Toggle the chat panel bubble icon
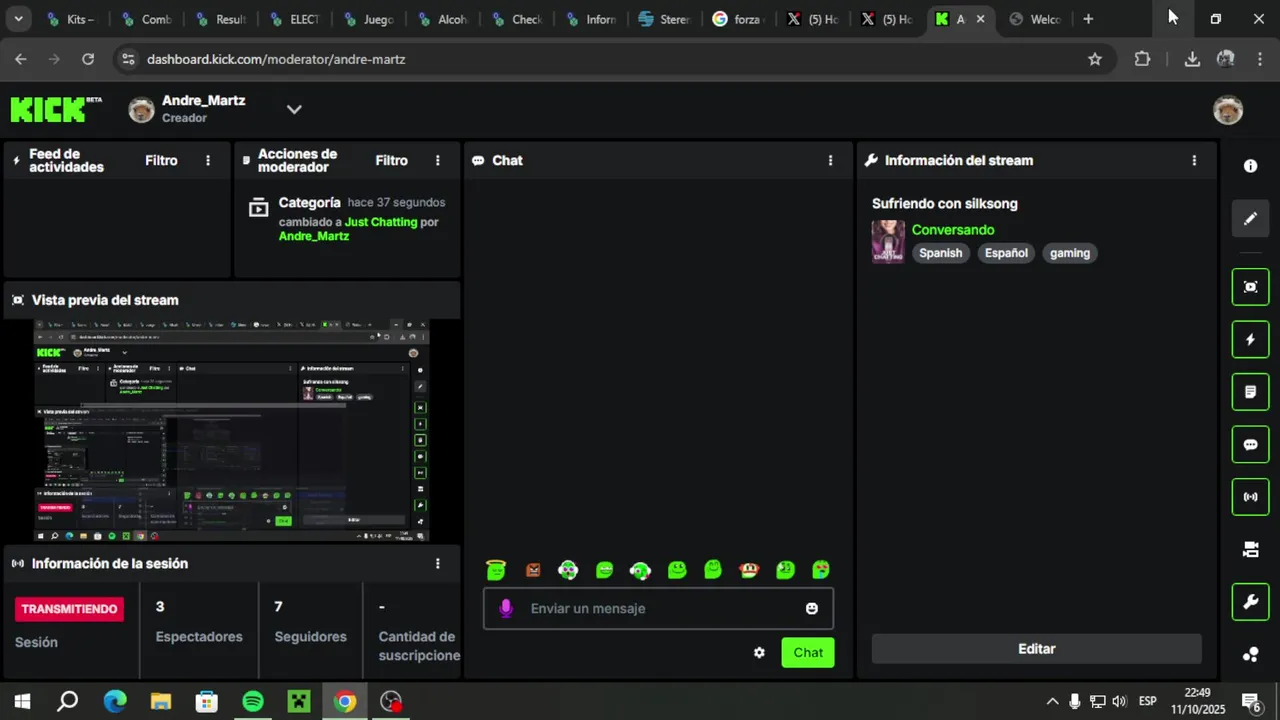1280x720 pixels. (x=1250, y=445)
